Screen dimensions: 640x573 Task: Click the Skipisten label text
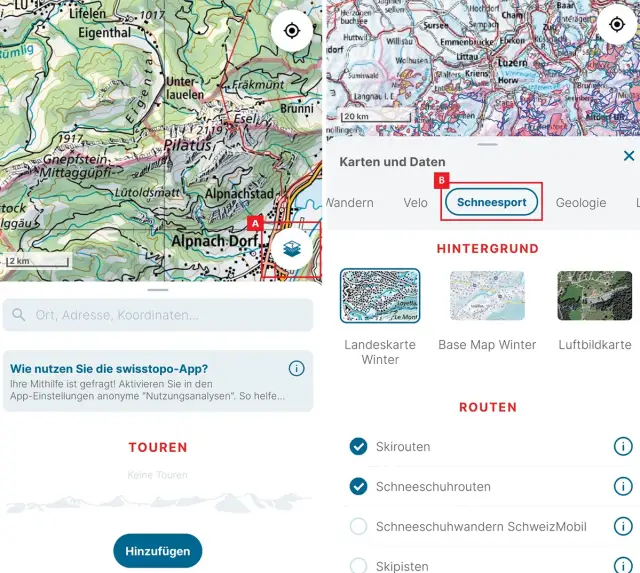coord(402,566)
